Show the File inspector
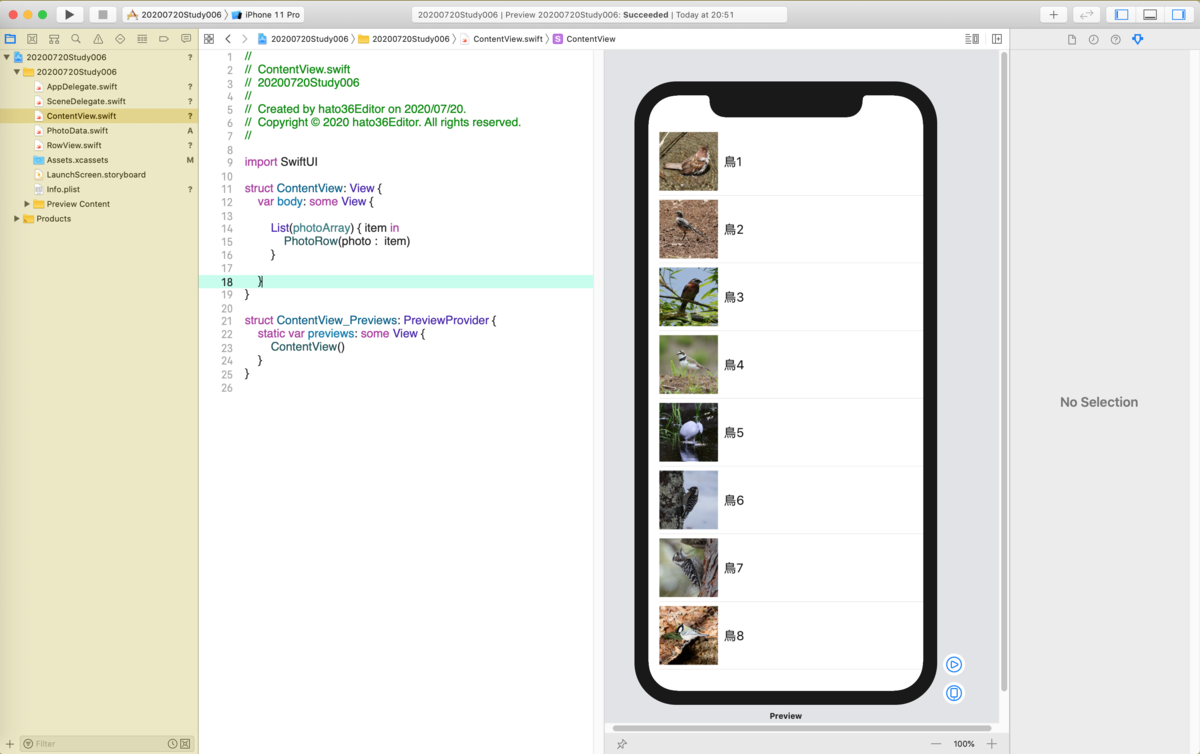Screen dimensions: 1200x754 click(x=1072, y=39)
